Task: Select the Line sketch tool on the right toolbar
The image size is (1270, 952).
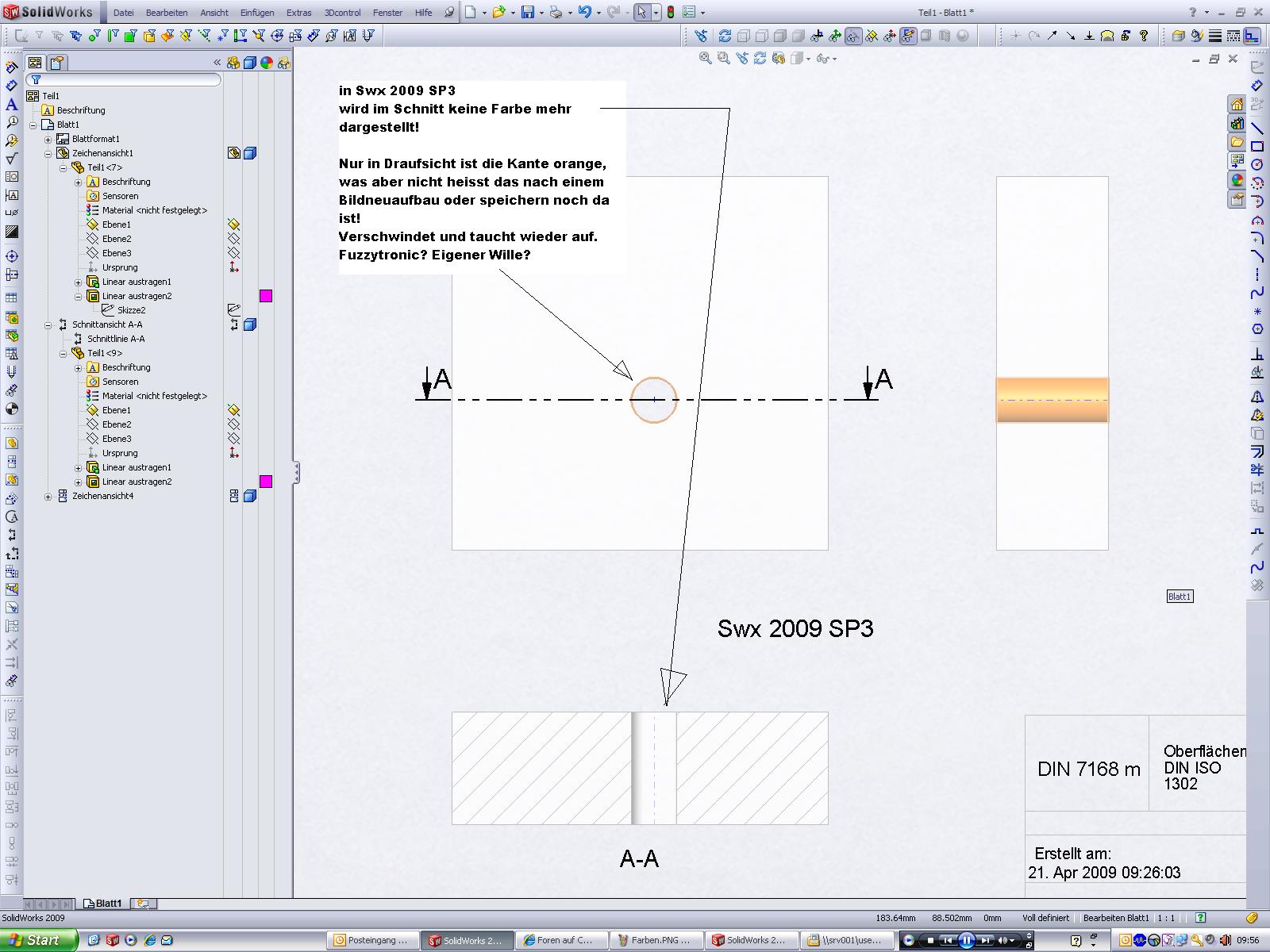Action: (x=1257, y=128)
